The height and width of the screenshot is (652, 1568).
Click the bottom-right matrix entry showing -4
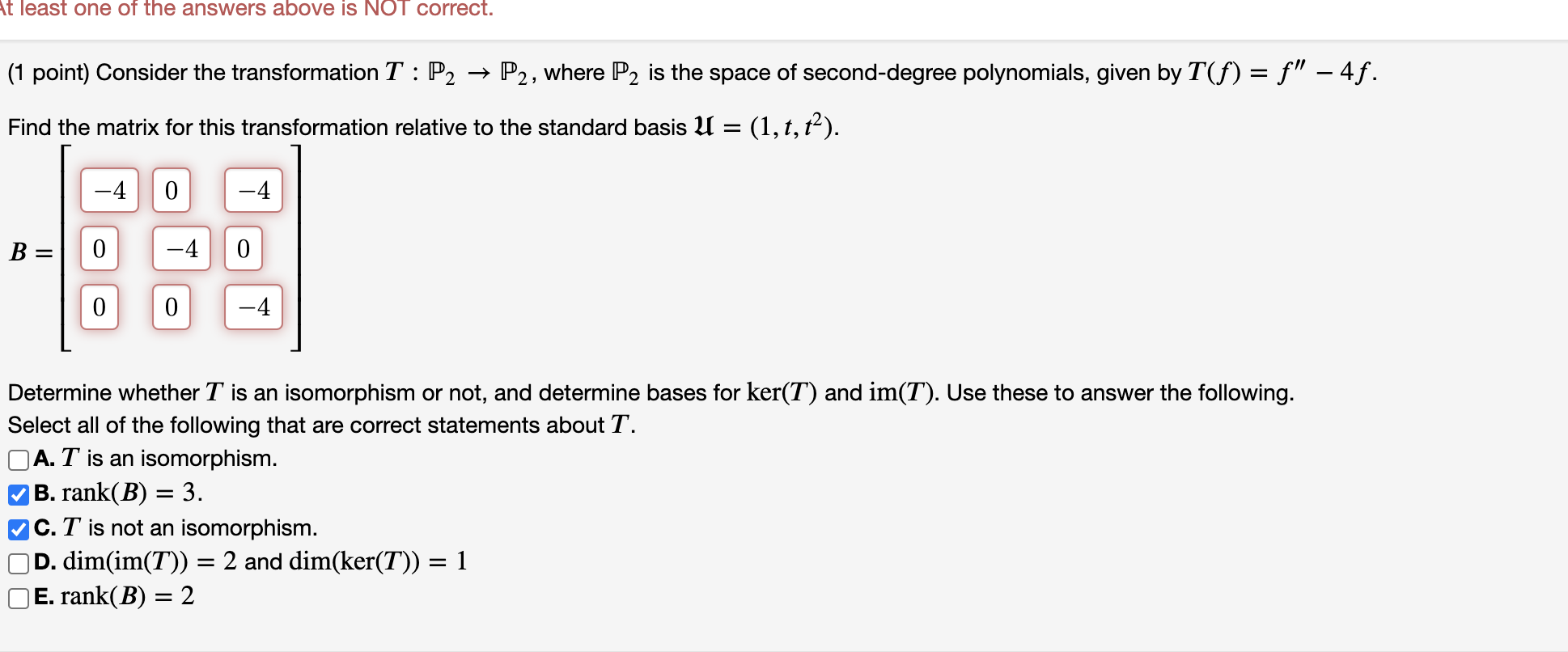(x=252, y=307)
